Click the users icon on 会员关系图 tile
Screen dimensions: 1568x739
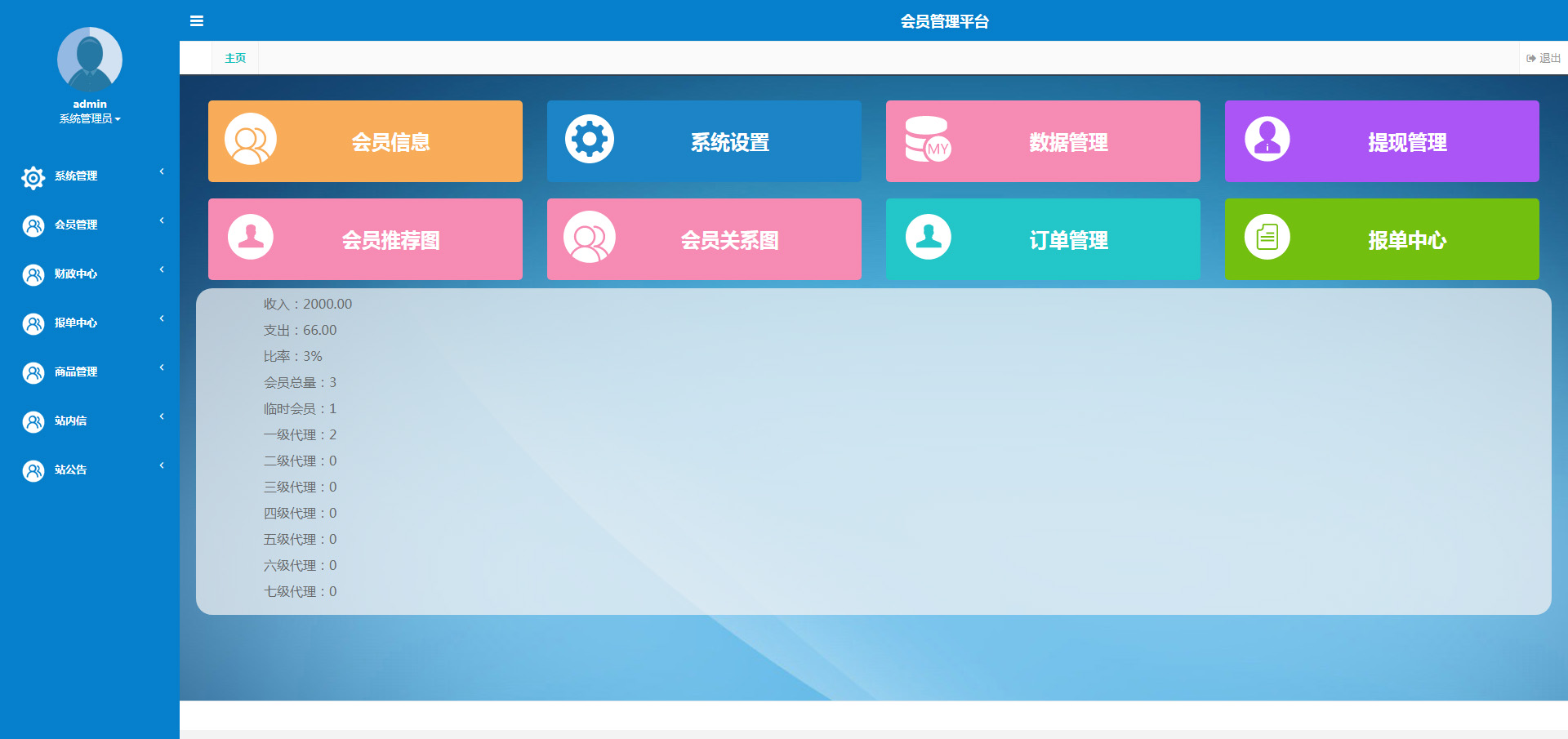coord(589,238)
